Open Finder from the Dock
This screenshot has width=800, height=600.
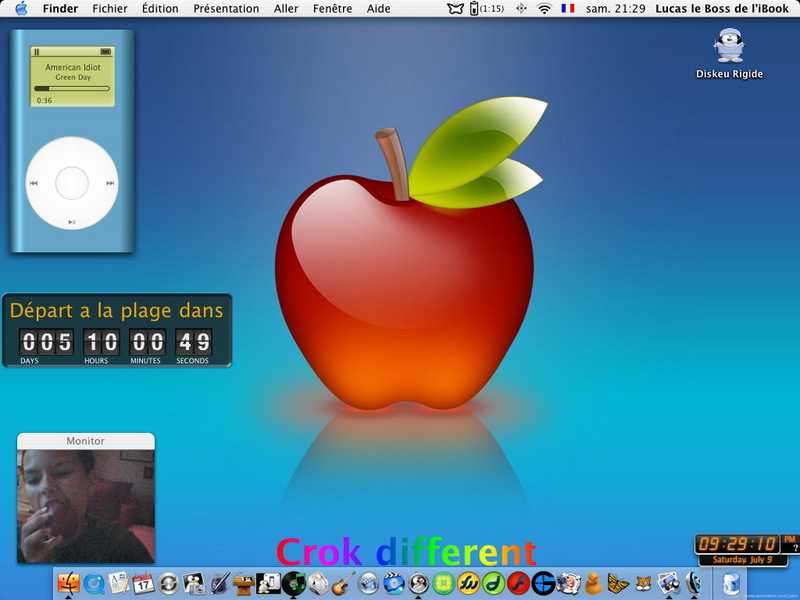click(x=68, y=583)
